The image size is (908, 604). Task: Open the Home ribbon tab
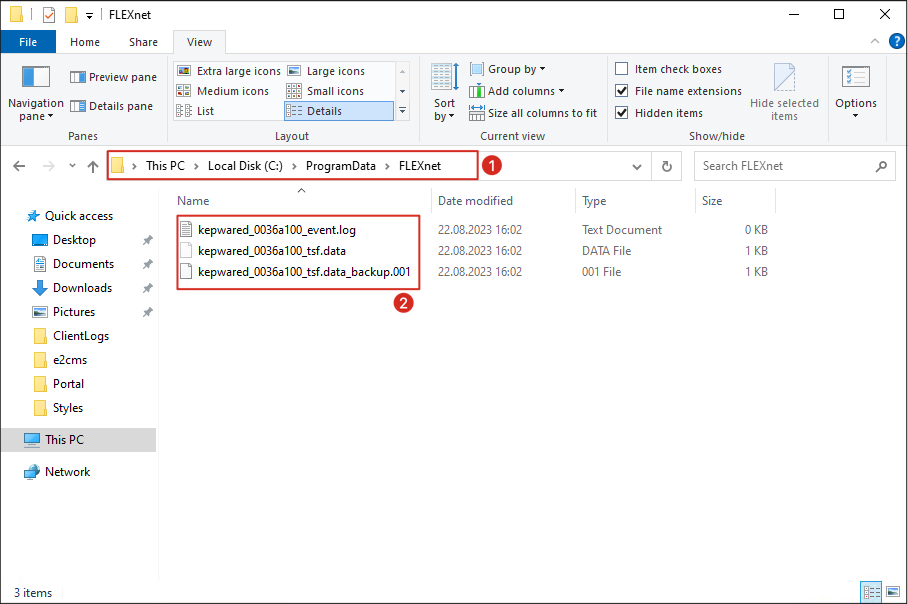pos(85,42)
